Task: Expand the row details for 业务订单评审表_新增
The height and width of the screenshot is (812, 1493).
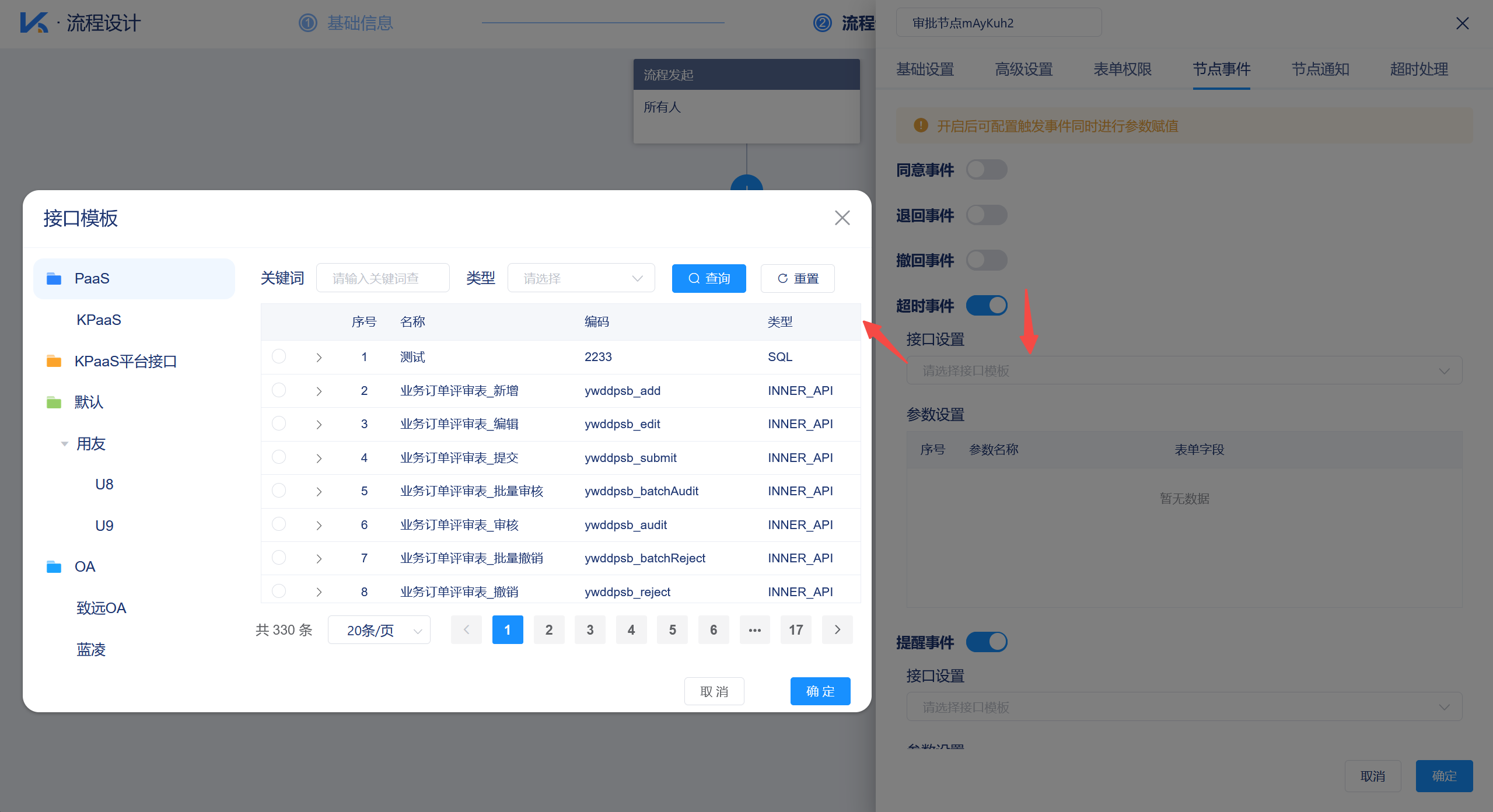Action: 319,390
